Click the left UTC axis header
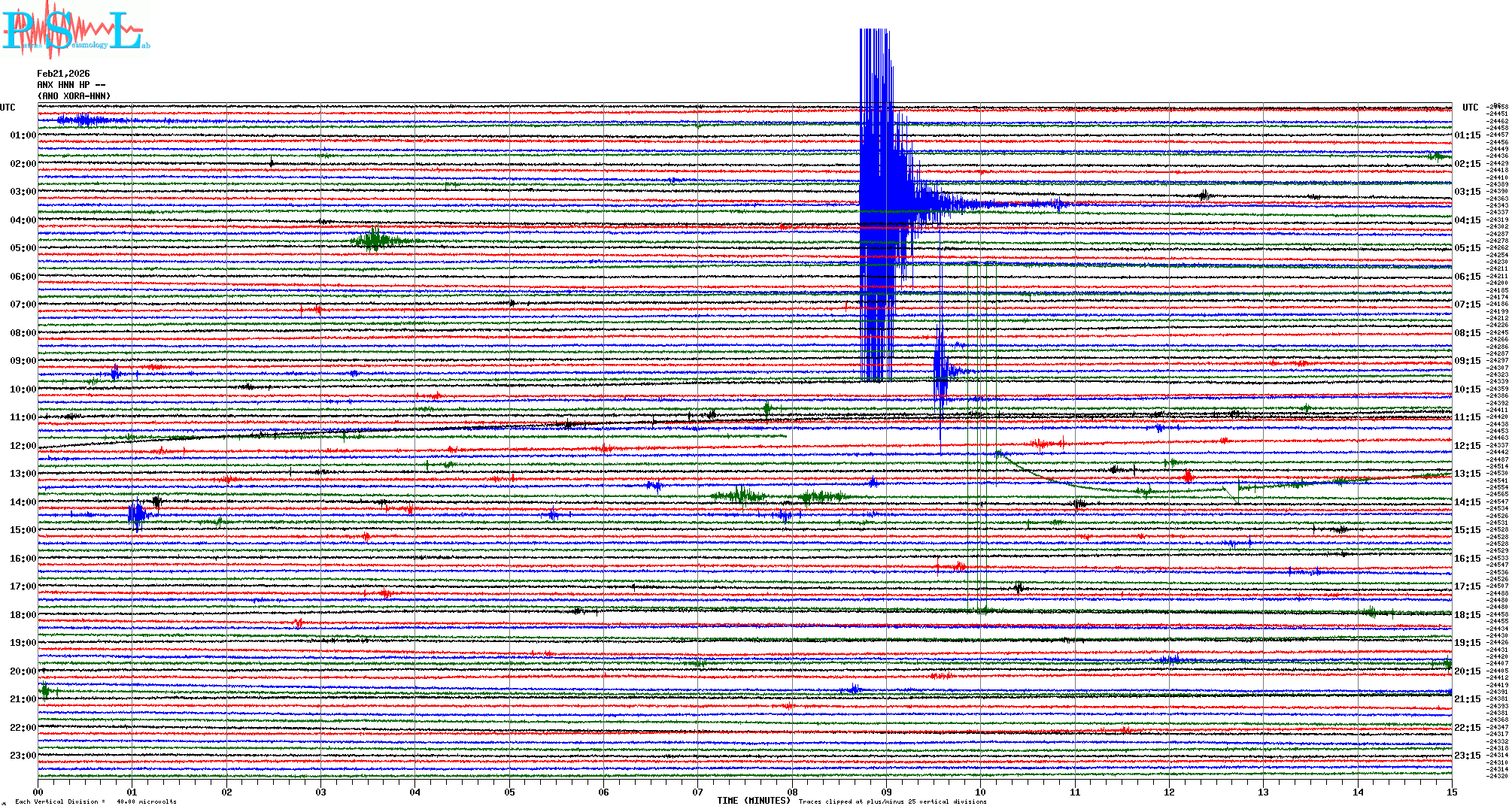This screenshot has width=1512, height=812. 8,108
